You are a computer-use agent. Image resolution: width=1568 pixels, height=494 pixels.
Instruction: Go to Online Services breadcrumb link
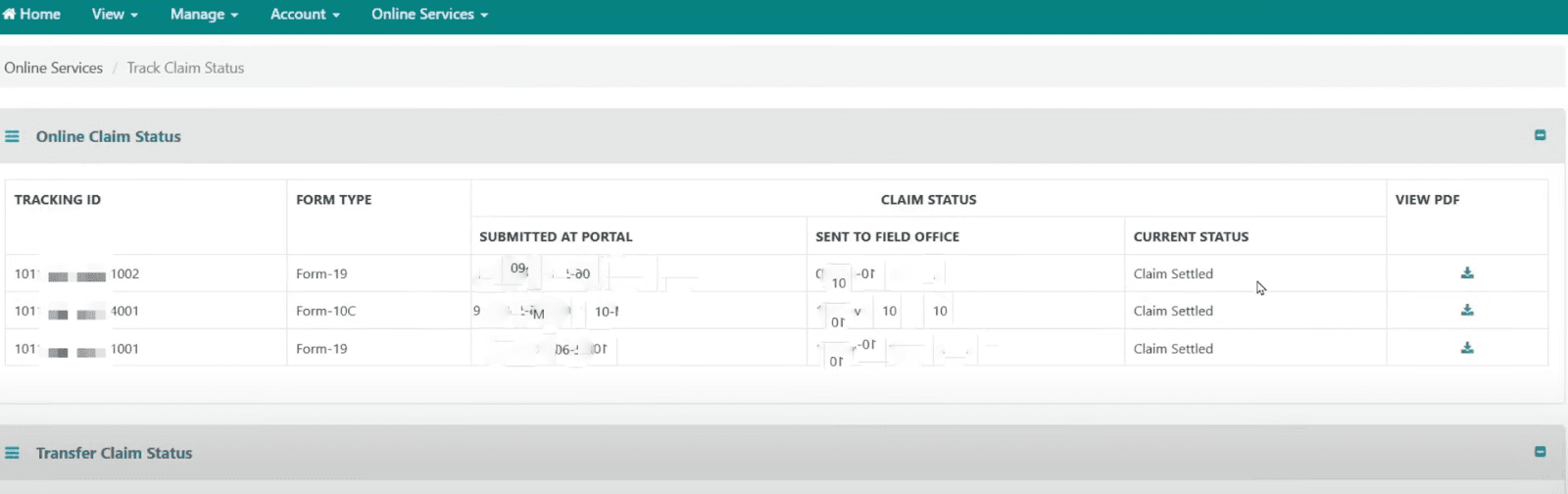pyautogui.click(x=54, y=68)
